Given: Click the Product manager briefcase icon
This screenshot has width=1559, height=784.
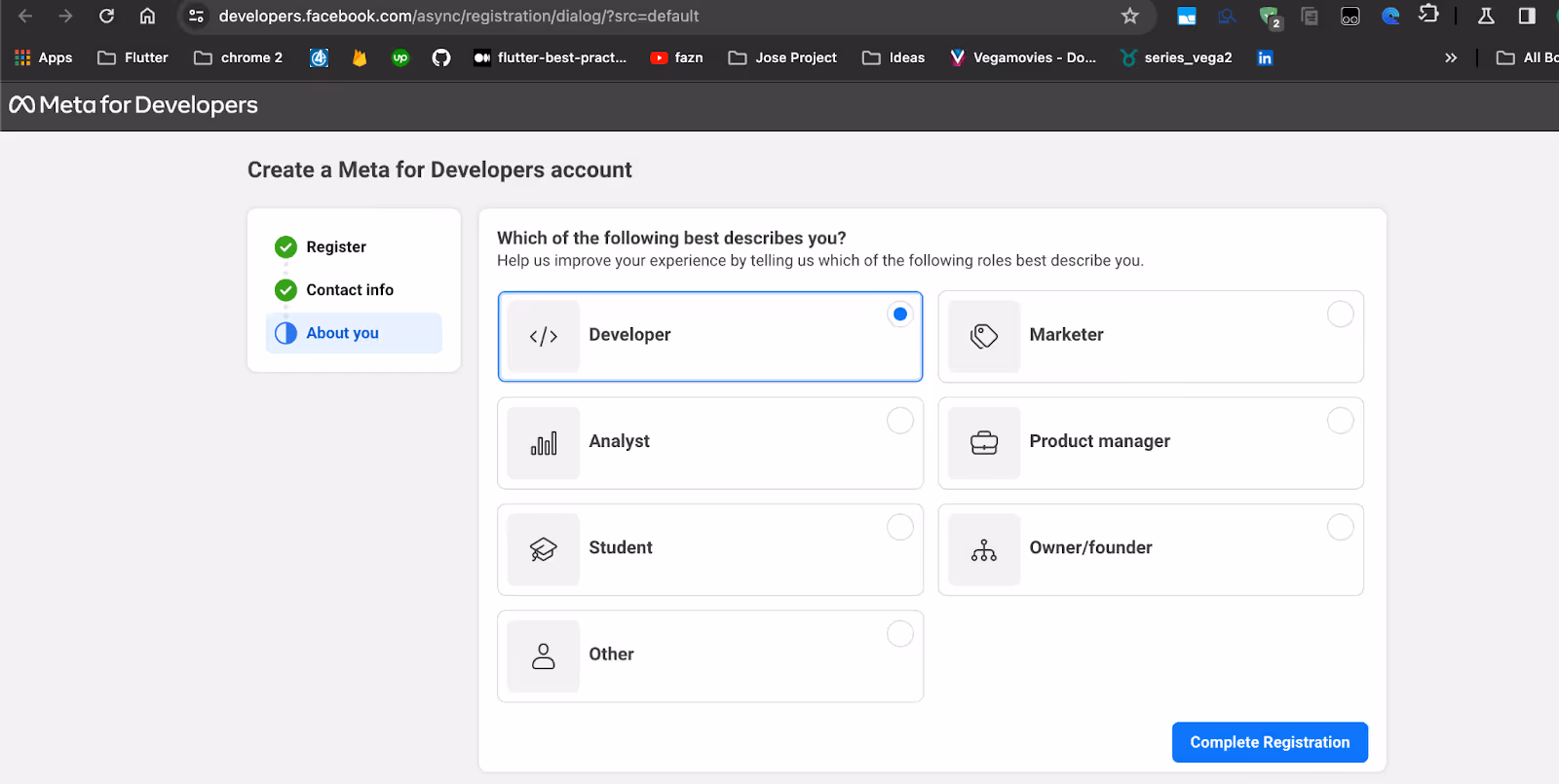Looking at the screenshot, I should tap(984, 443).
